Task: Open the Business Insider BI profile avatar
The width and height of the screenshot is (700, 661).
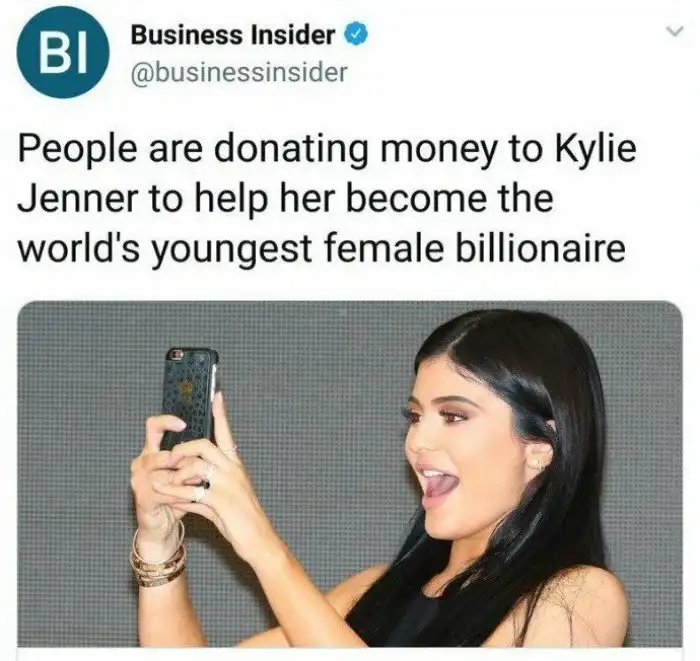Action: coord(63,52)
